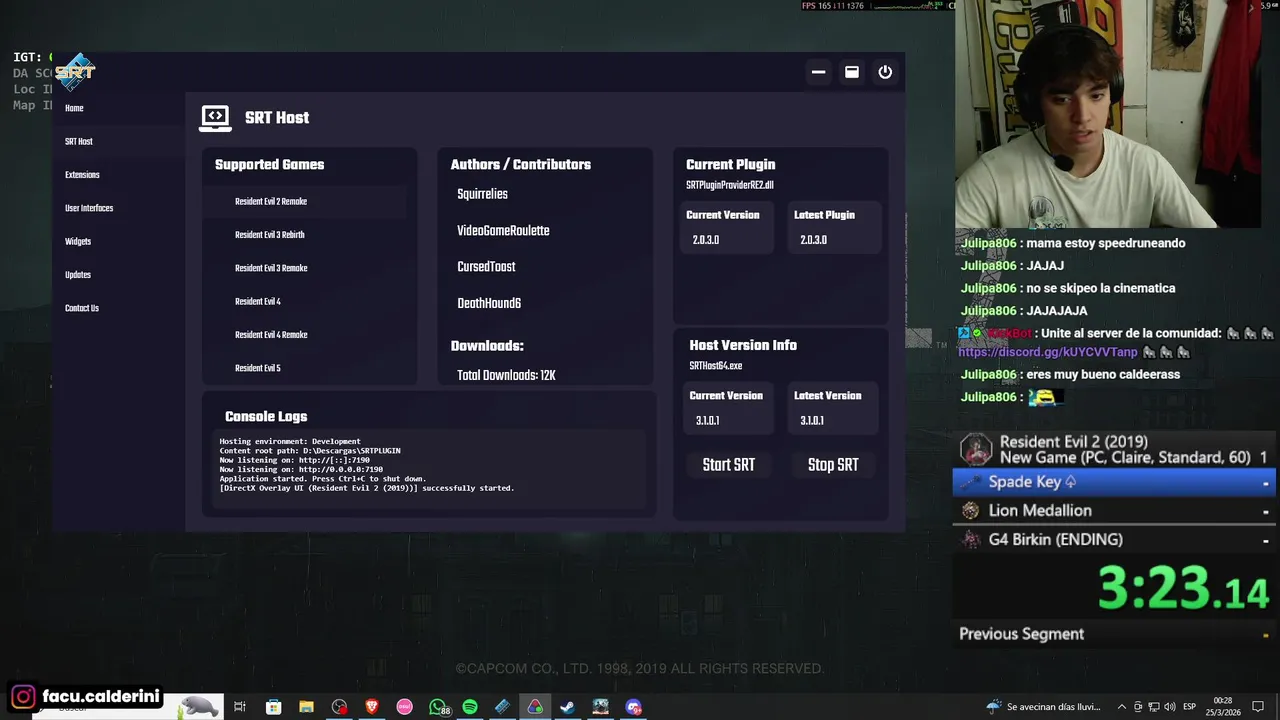Open File Explorer from the taskbar

coord(306,708)
